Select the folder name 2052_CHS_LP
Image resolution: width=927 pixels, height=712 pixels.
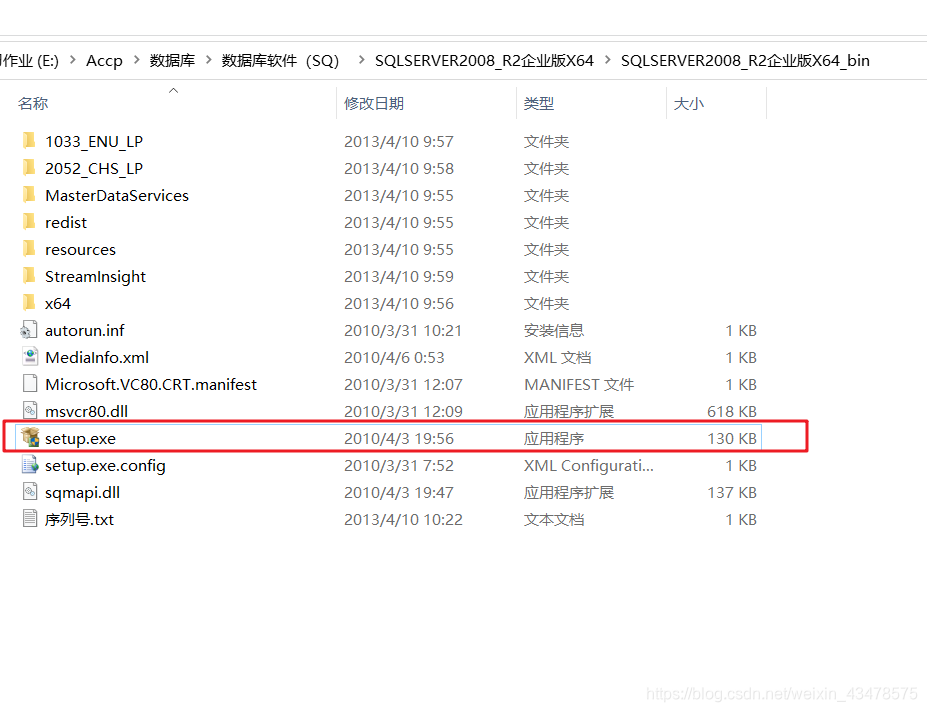[94, 169]
